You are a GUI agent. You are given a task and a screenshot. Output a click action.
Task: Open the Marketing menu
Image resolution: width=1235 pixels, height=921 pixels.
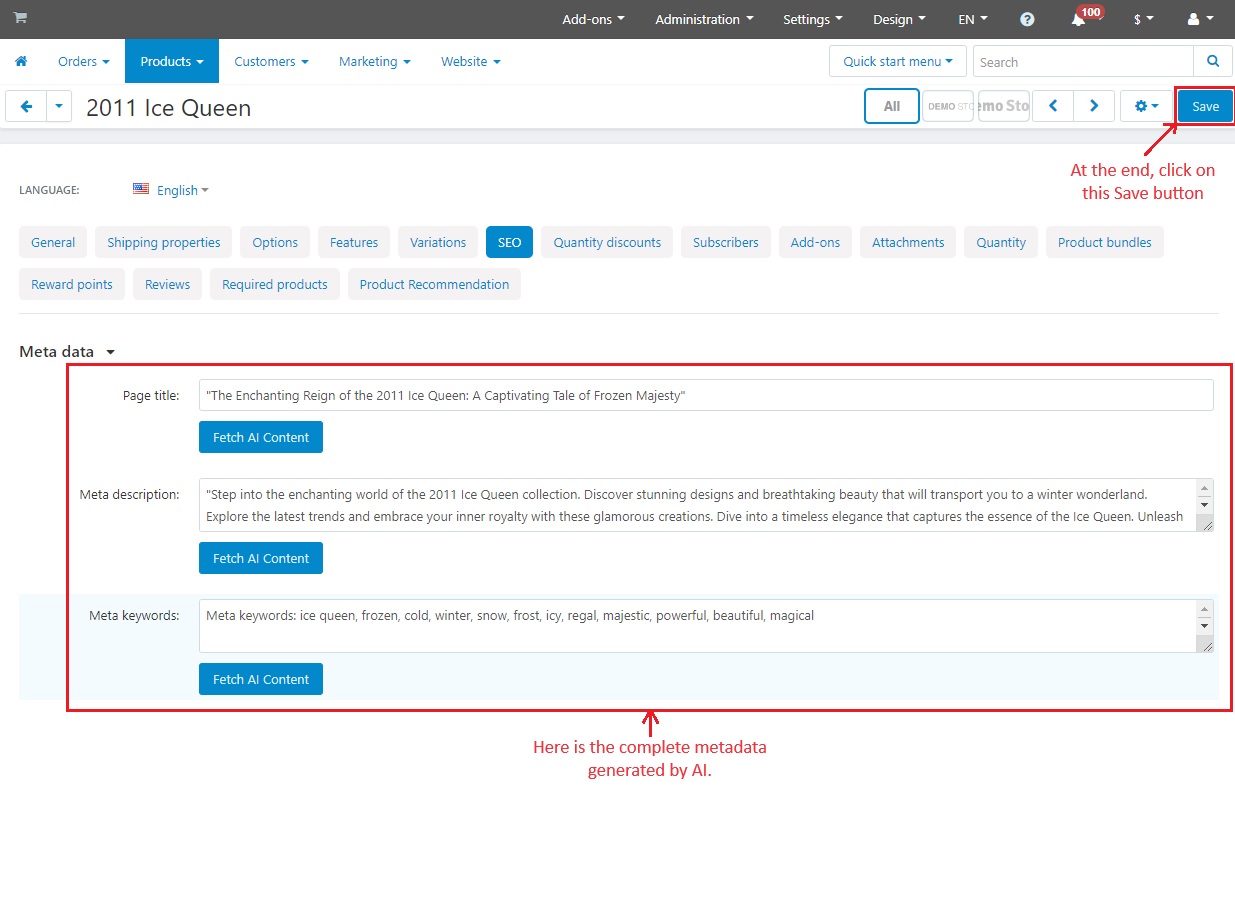(x=374, y=61)
